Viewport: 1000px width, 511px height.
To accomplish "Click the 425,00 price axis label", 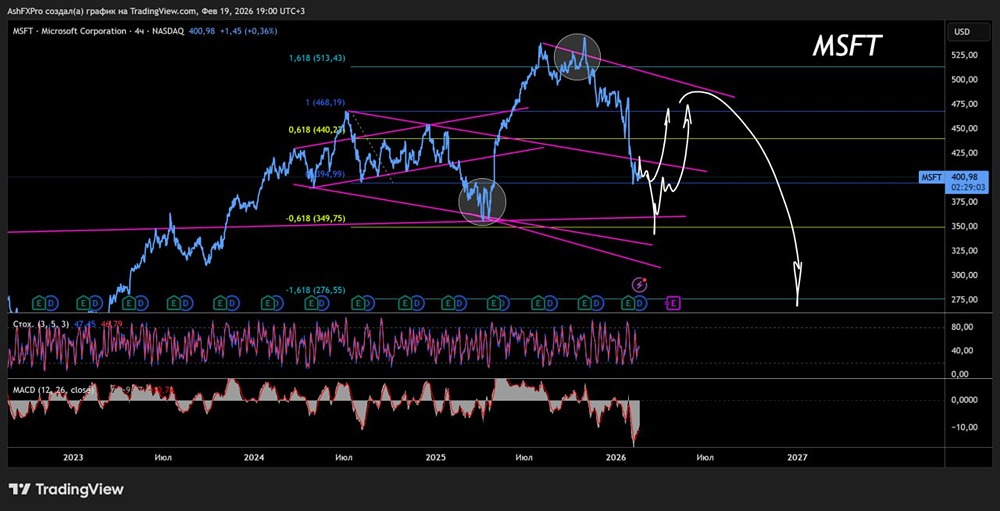I will pos(964,153).
